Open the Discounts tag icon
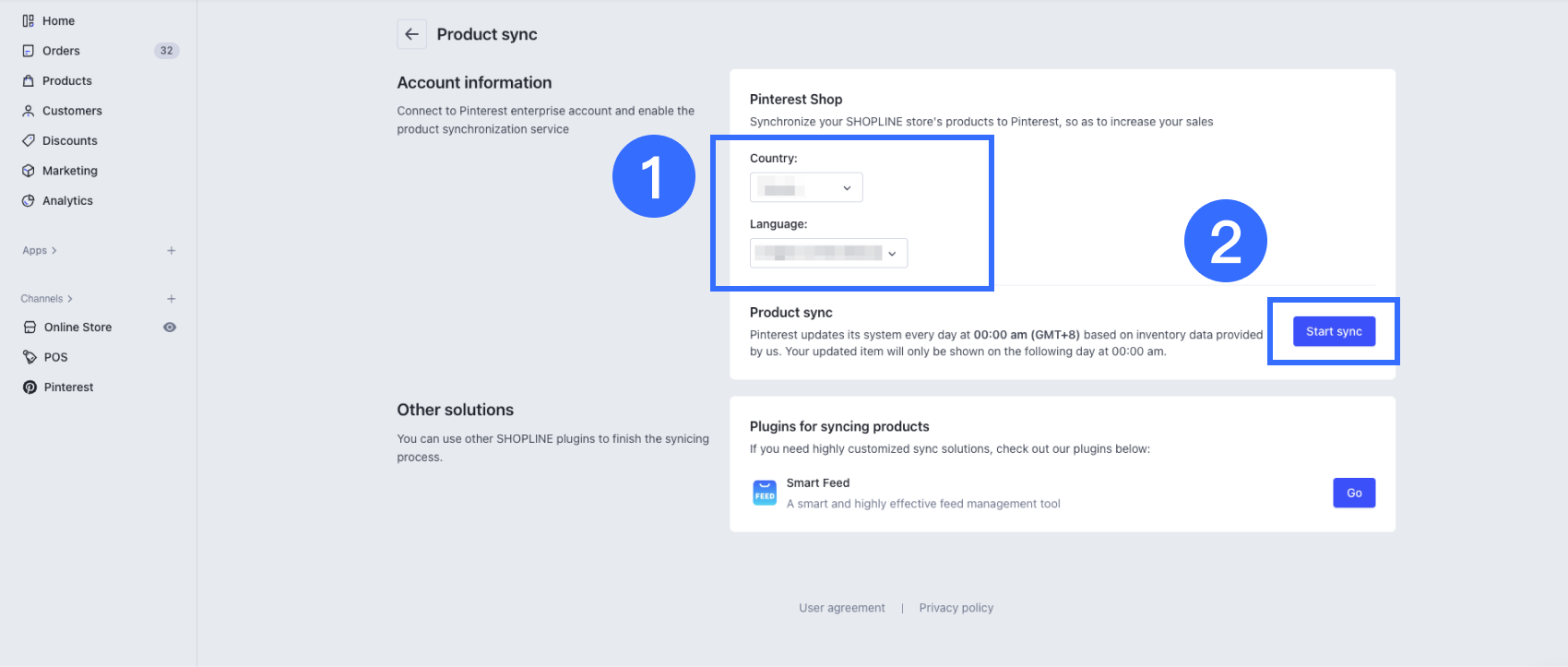Screen dimensions: 1568x667 coord(29,141)
